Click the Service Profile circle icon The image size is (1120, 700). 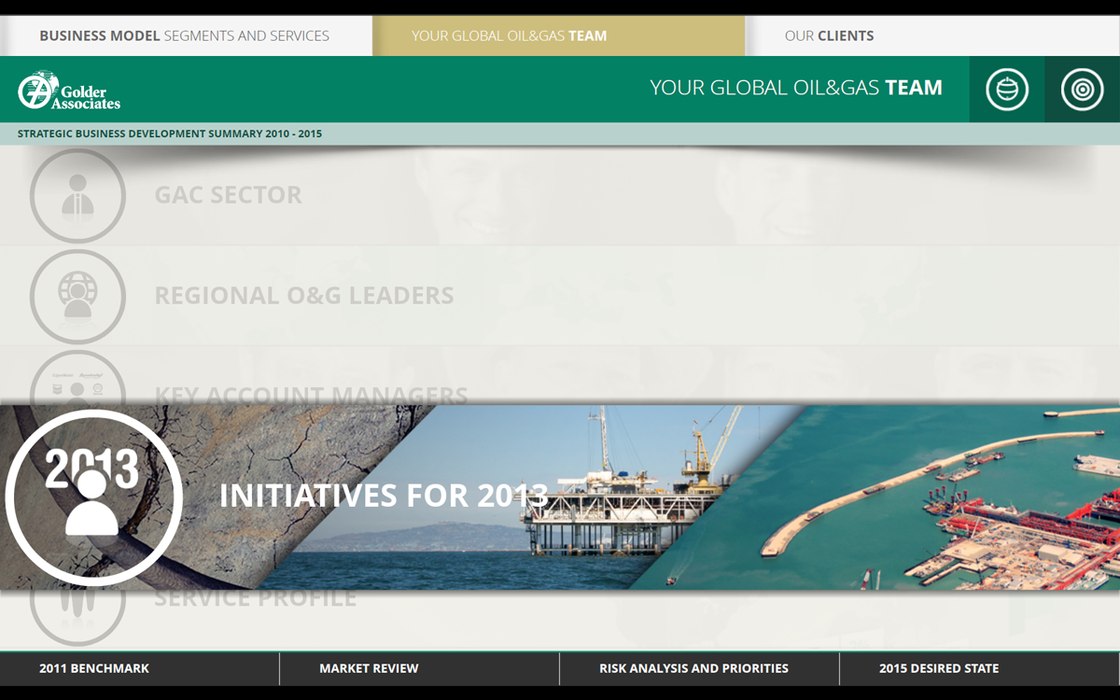78,610
